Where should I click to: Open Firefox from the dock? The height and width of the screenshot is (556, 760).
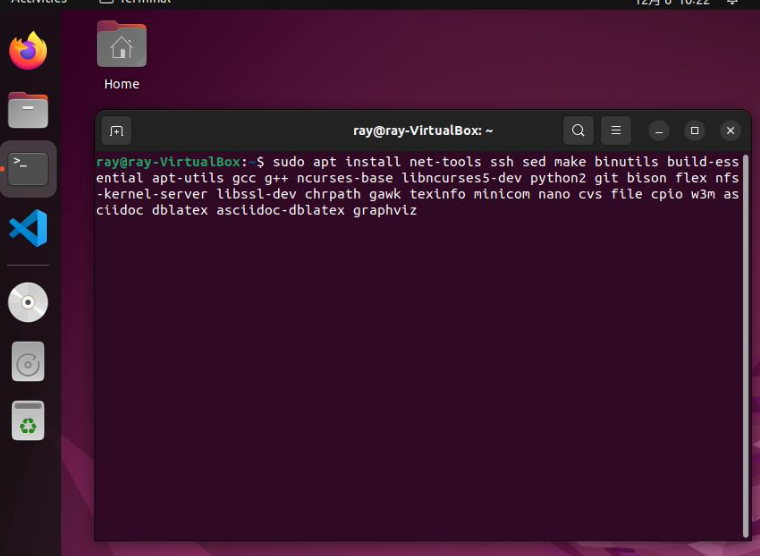click(x=28, y=50)
